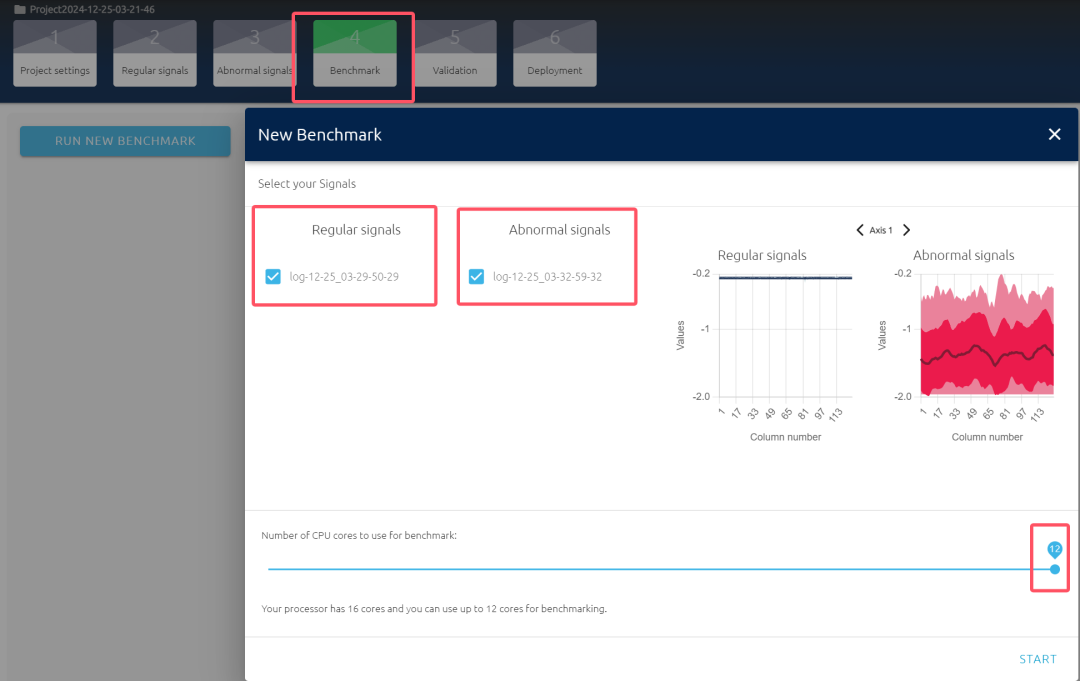
Task: Uncheck abnormal signal log-12-25_03-32-59-32
Action: (x=476, y=277)
